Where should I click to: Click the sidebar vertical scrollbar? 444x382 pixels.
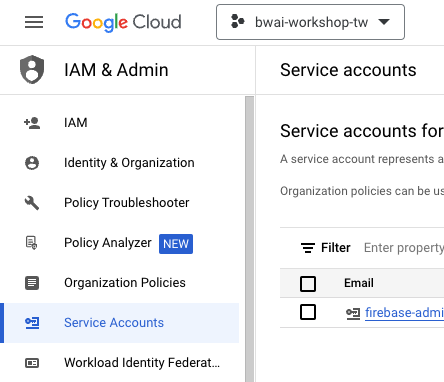(249, 239)
